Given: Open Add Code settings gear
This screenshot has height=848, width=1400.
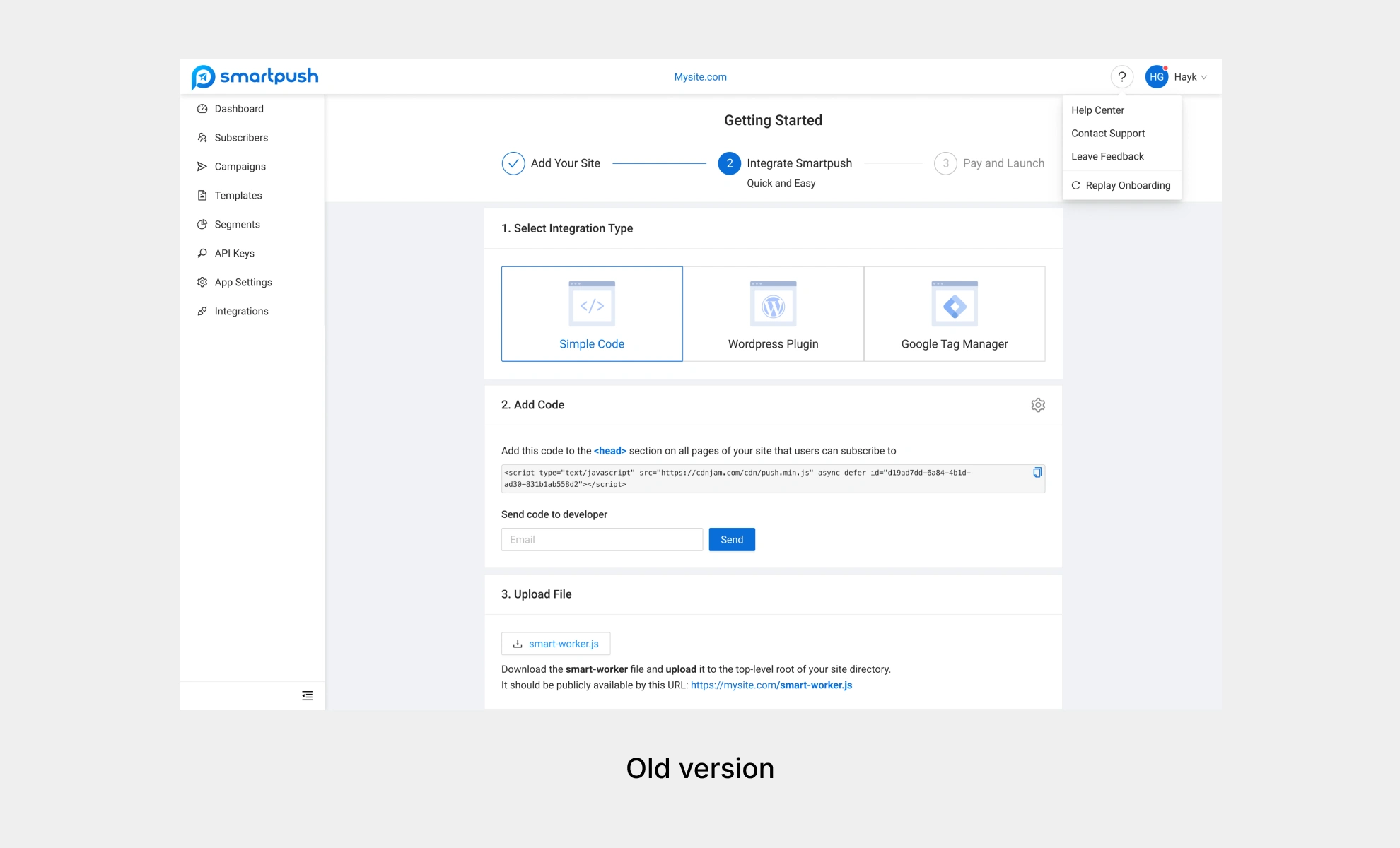Looking at the screenshot, I should click(1037, 405).
